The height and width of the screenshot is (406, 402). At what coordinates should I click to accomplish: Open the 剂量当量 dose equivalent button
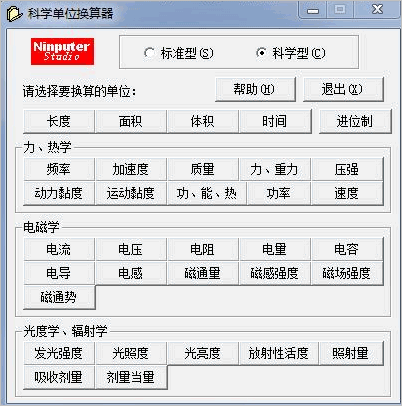tap(131, 377)
